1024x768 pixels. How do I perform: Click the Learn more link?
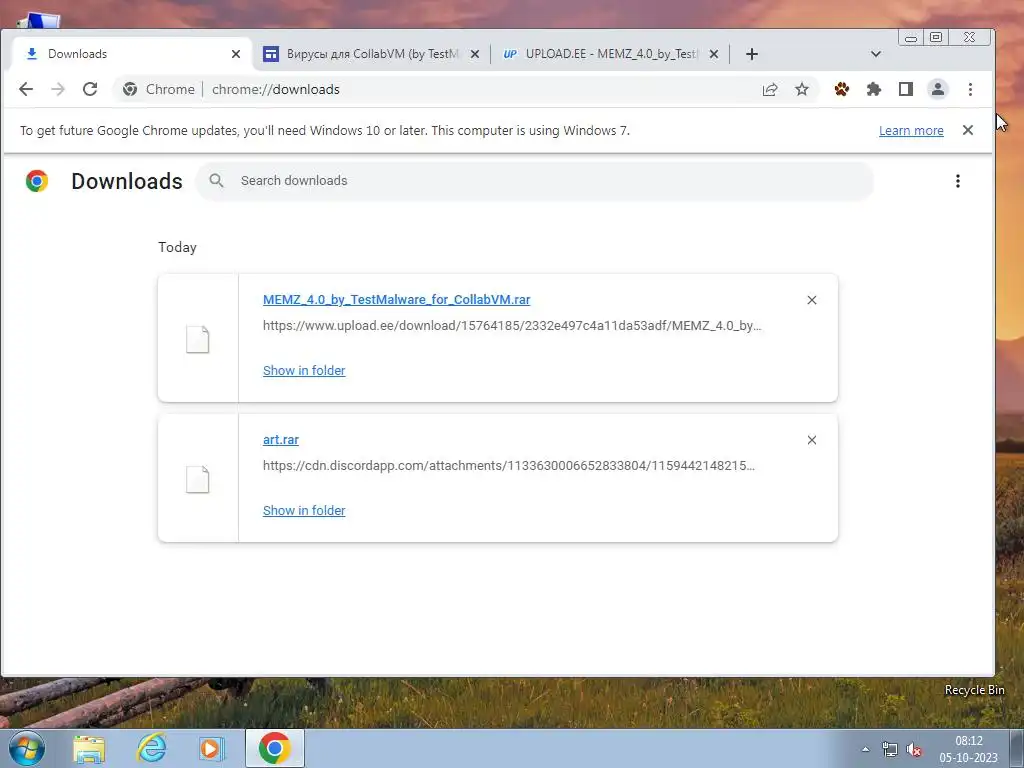[x=911, y=131]
